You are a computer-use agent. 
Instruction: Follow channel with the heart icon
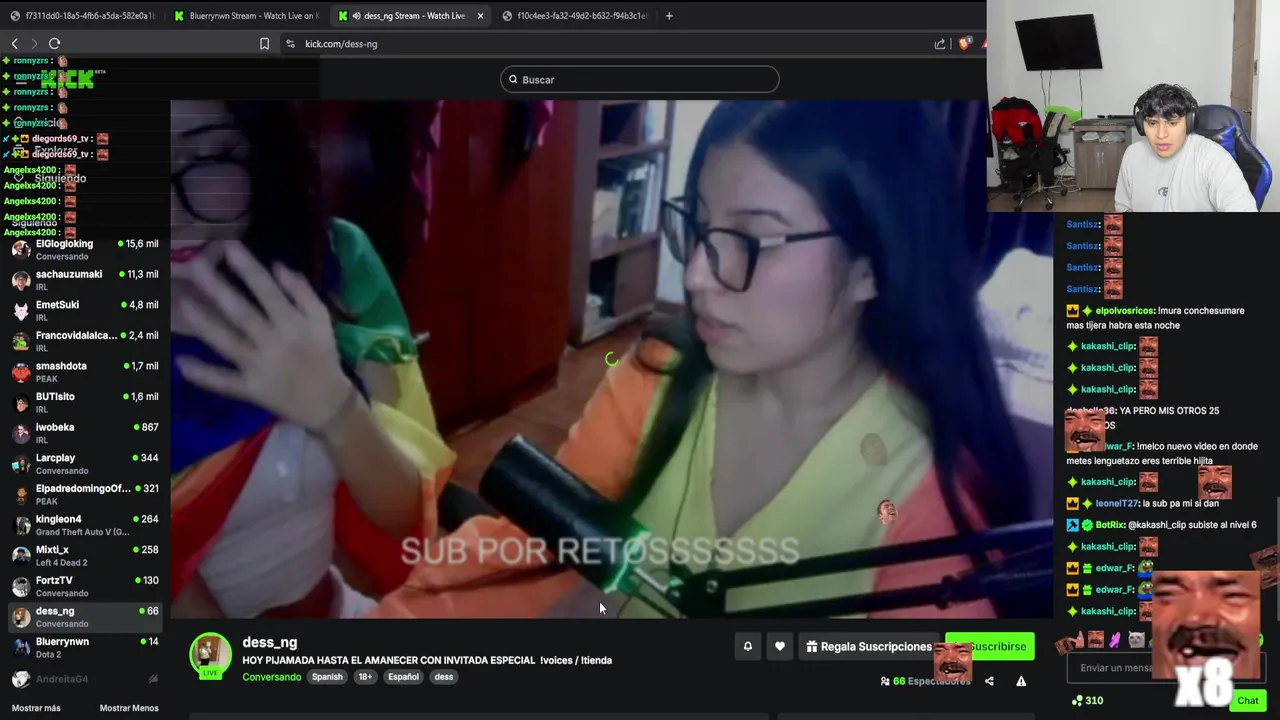pos(780,647)
